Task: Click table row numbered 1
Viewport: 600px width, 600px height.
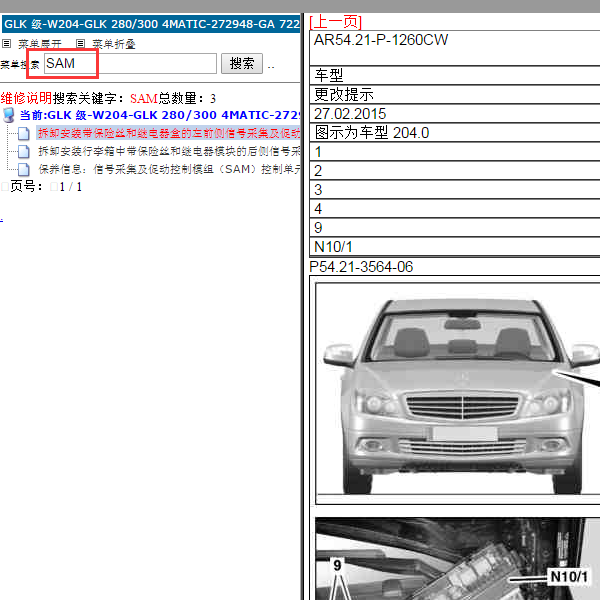Action: (455, 152)
